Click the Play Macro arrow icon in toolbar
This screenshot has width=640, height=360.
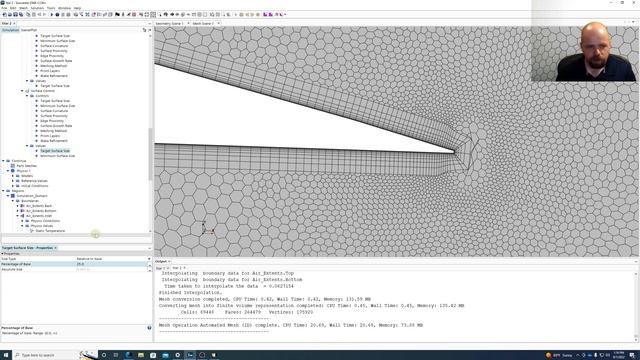point(52,14)
